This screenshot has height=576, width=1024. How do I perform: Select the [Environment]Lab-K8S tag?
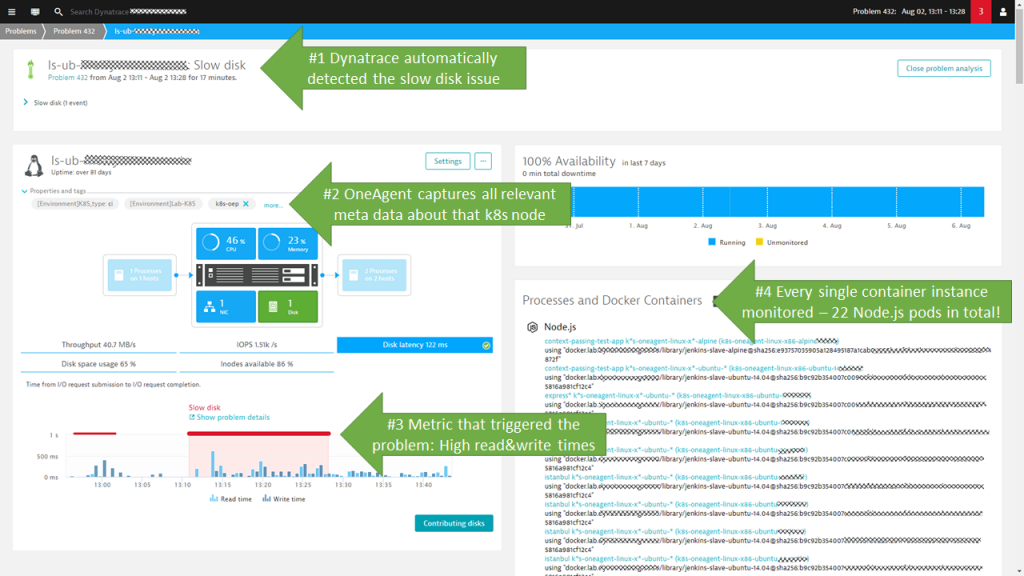point(163,204)
